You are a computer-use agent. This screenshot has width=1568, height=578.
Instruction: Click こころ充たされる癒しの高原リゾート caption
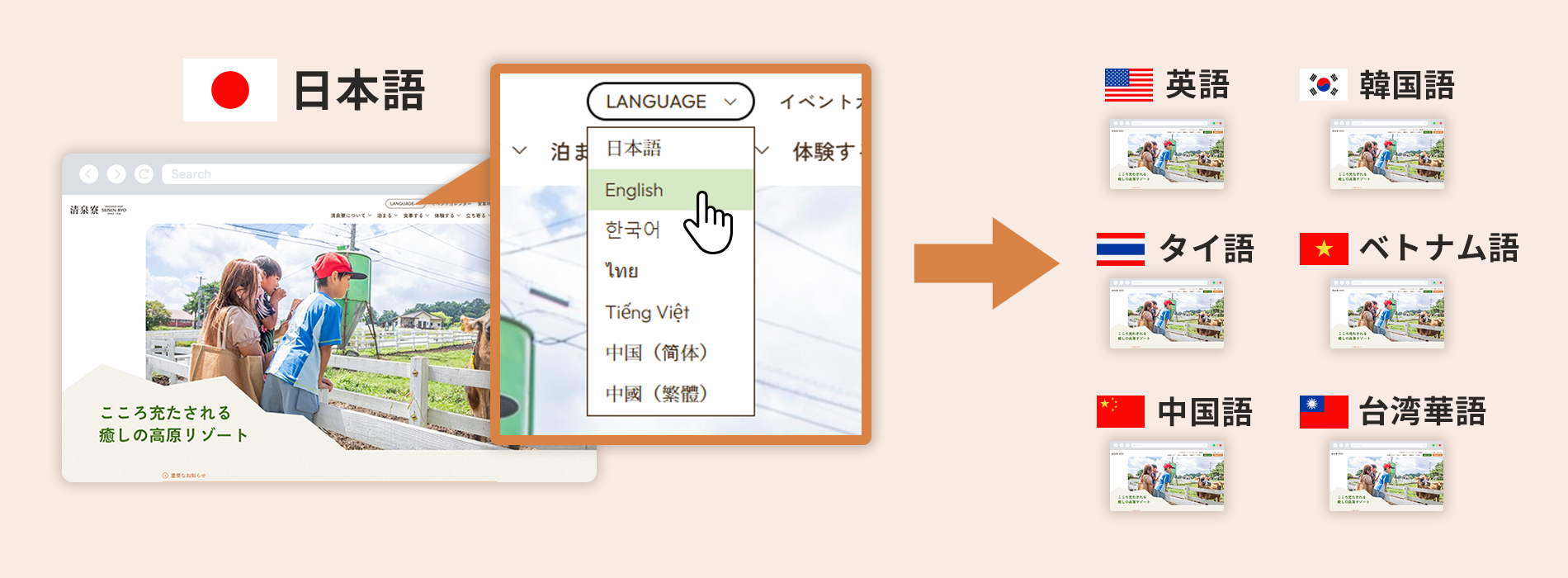173,424
